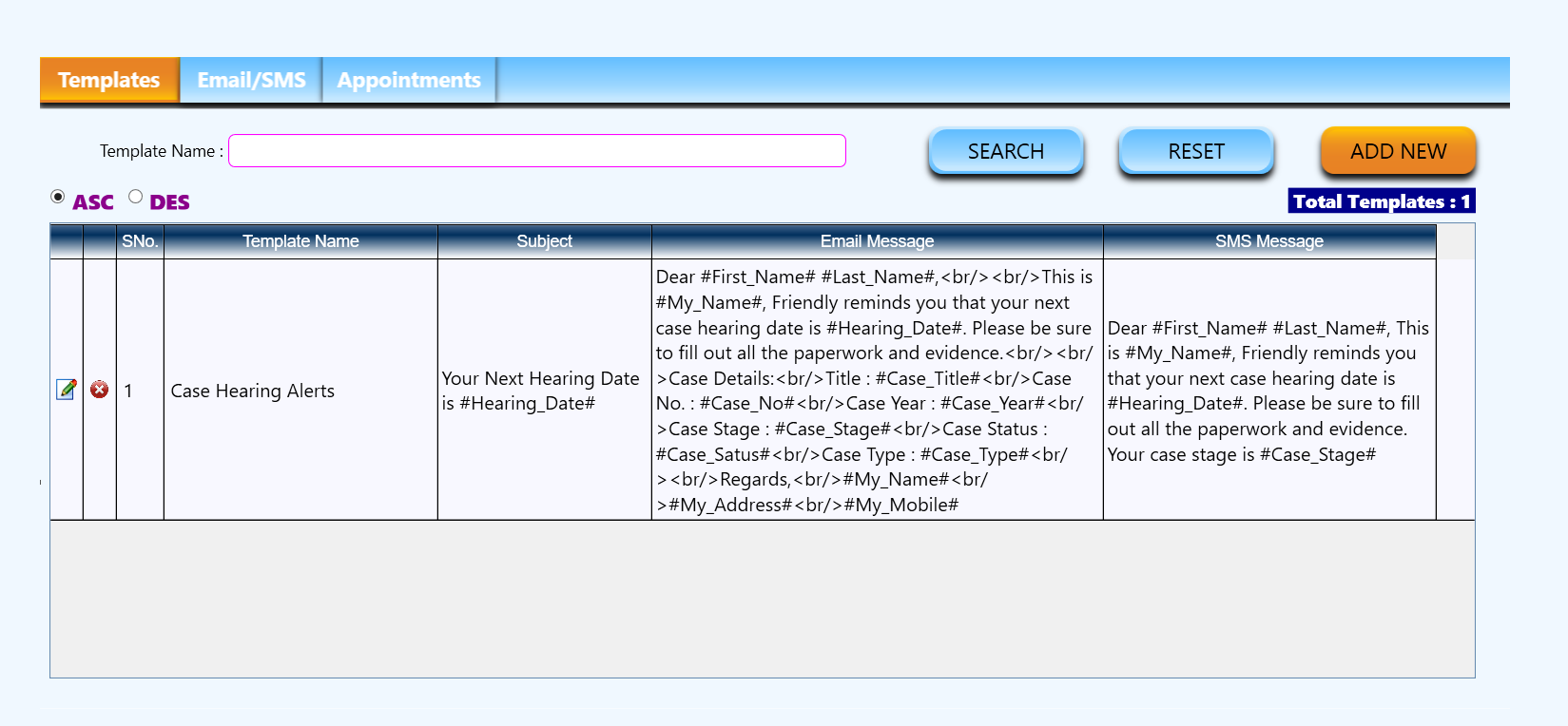Click the Subject column header
Screen dimensions: 1568x726
click(x=544, y=241)
